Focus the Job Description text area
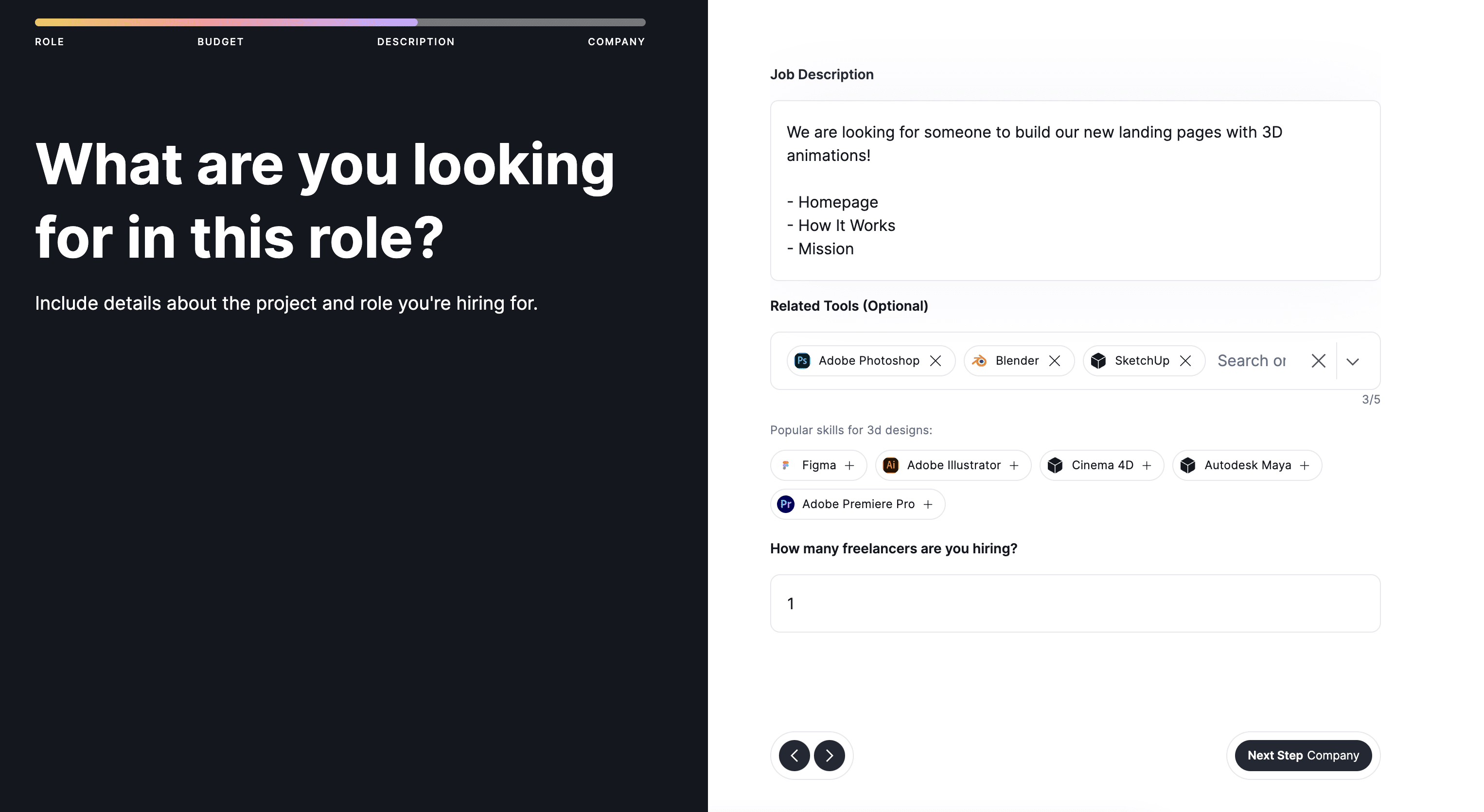This screenshot has height=812, width=1484. pyautogui.click(x=1075, y=191)
